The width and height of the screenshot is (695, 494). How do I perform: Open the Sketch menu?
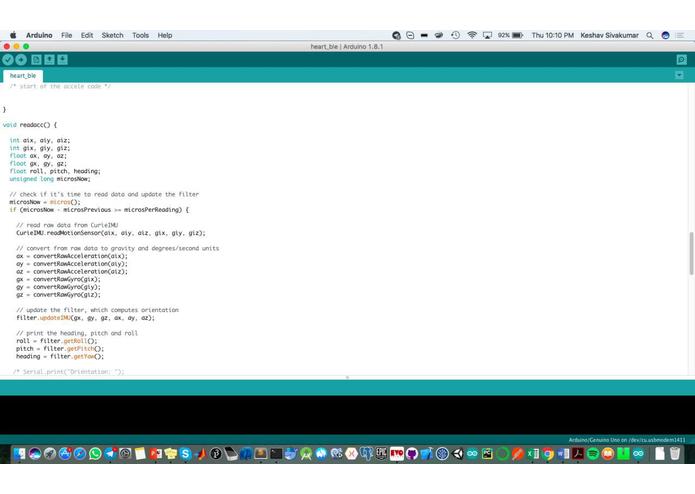click(x=113, y=35)
